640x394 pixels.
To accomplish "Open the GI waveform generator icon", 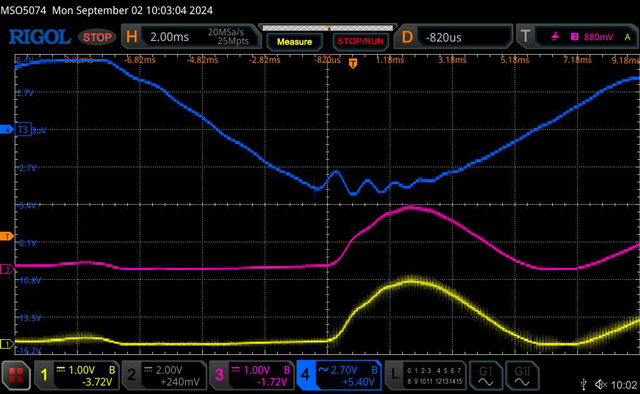I will 485,375.
